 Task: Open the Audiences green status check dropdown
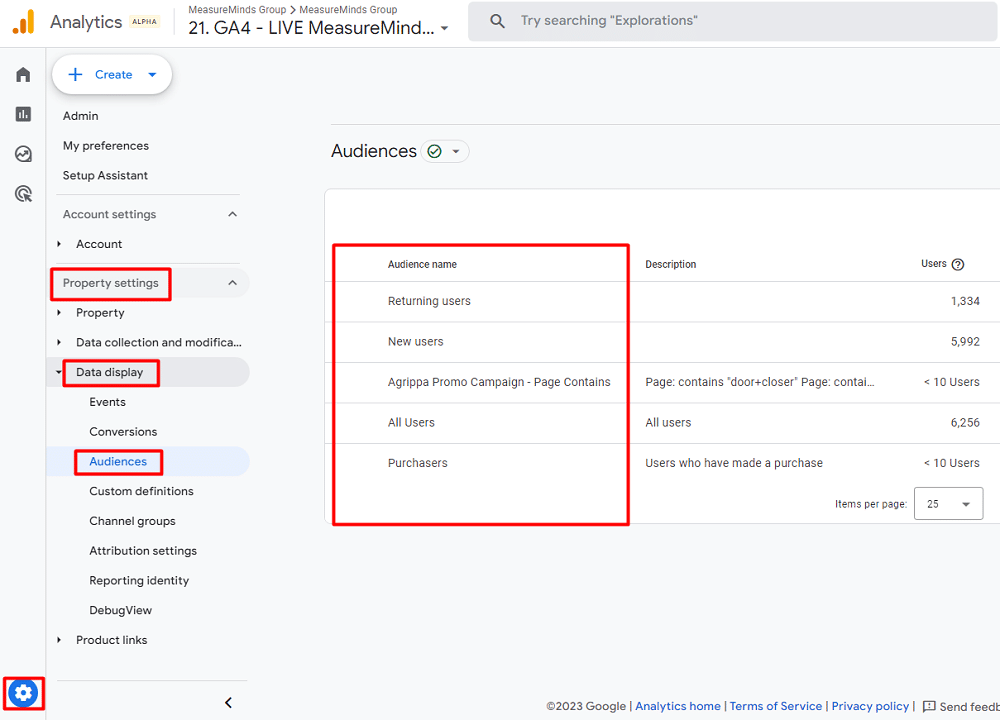[445, 151]
